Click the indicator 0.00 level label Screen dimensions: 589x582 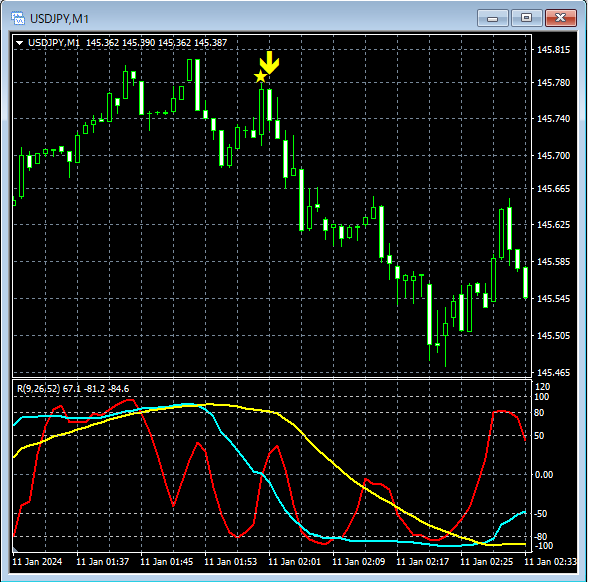click(544, 475)
